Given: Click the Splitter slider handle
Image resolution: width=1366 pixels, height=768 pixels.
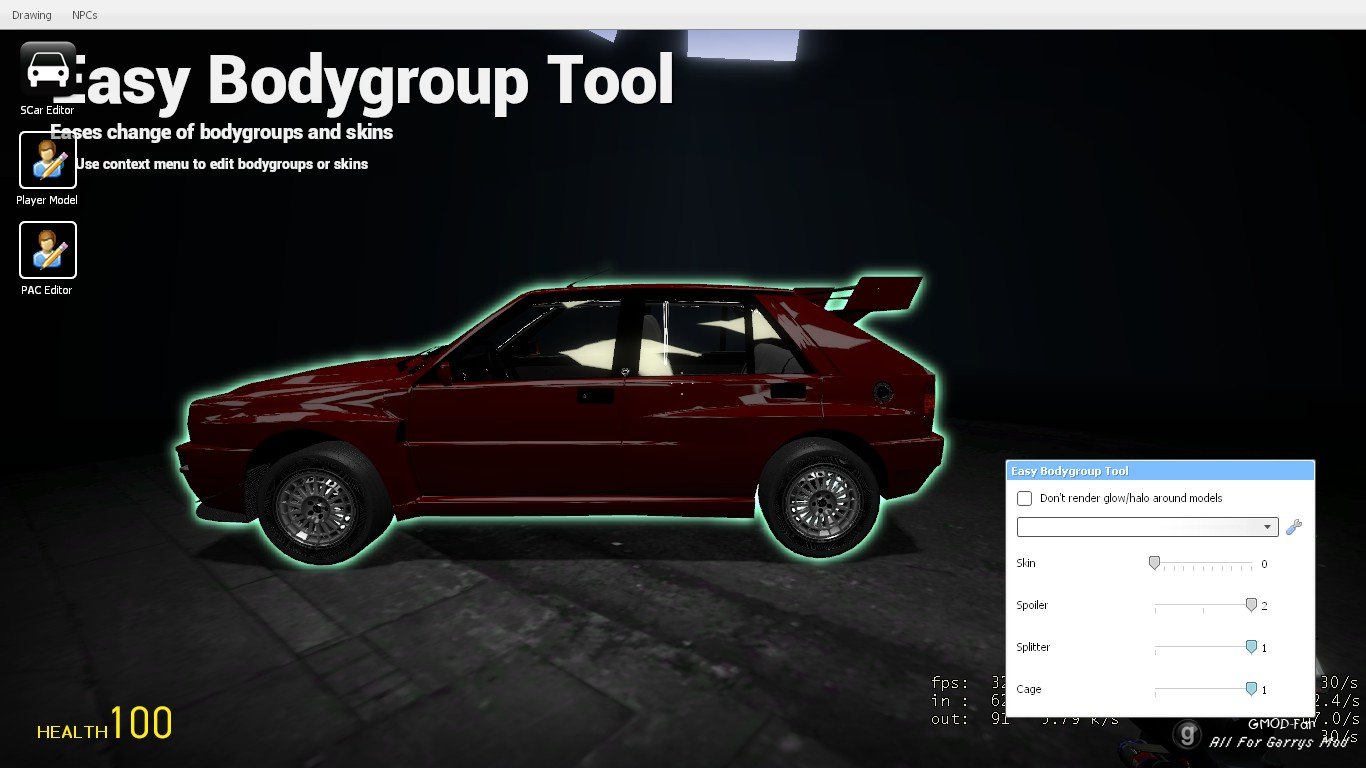Looking at the screenshot, I should (1251, 647).
